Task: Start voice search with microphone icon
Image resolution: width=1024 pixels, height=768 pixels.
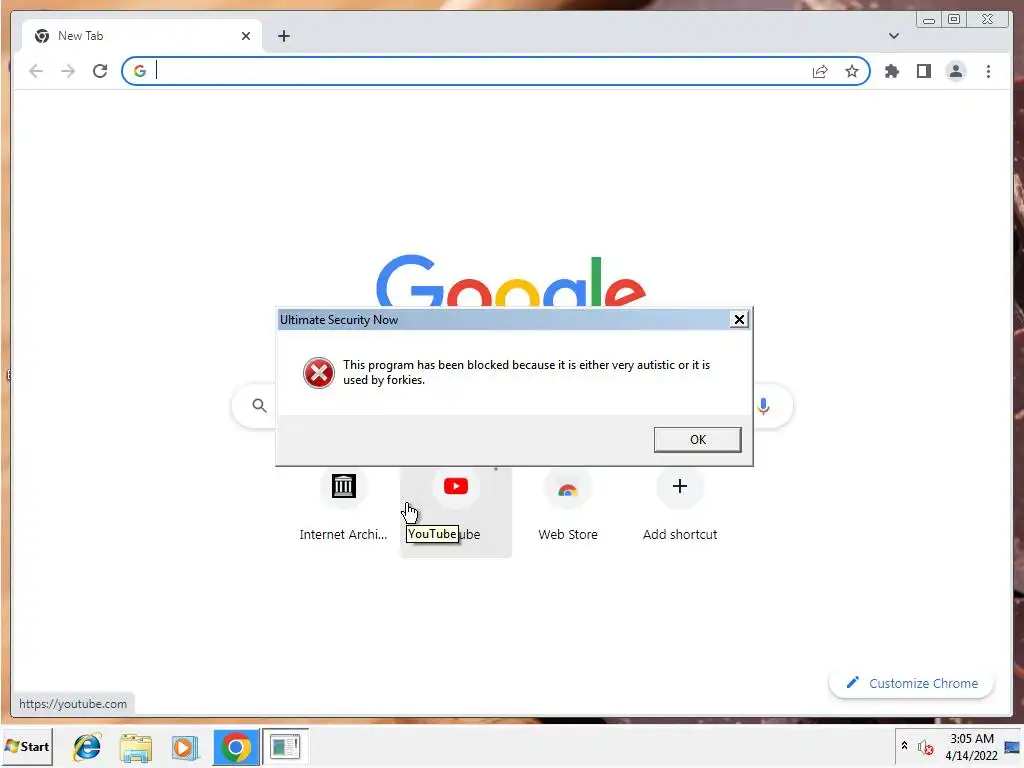Action: click(763, 406)
